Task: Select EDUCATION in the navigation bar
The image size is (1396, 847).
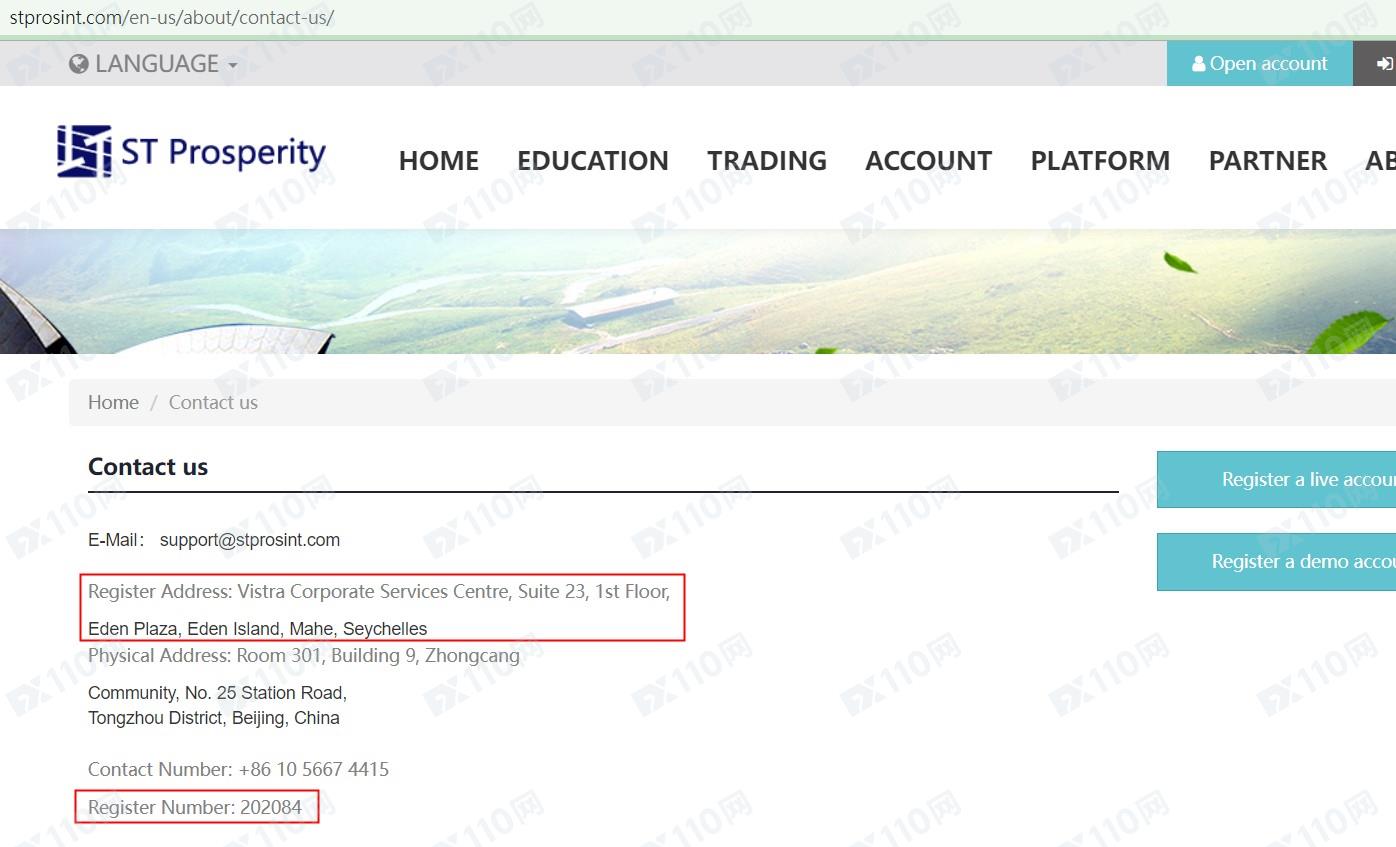Action: [x=592, y=161]
